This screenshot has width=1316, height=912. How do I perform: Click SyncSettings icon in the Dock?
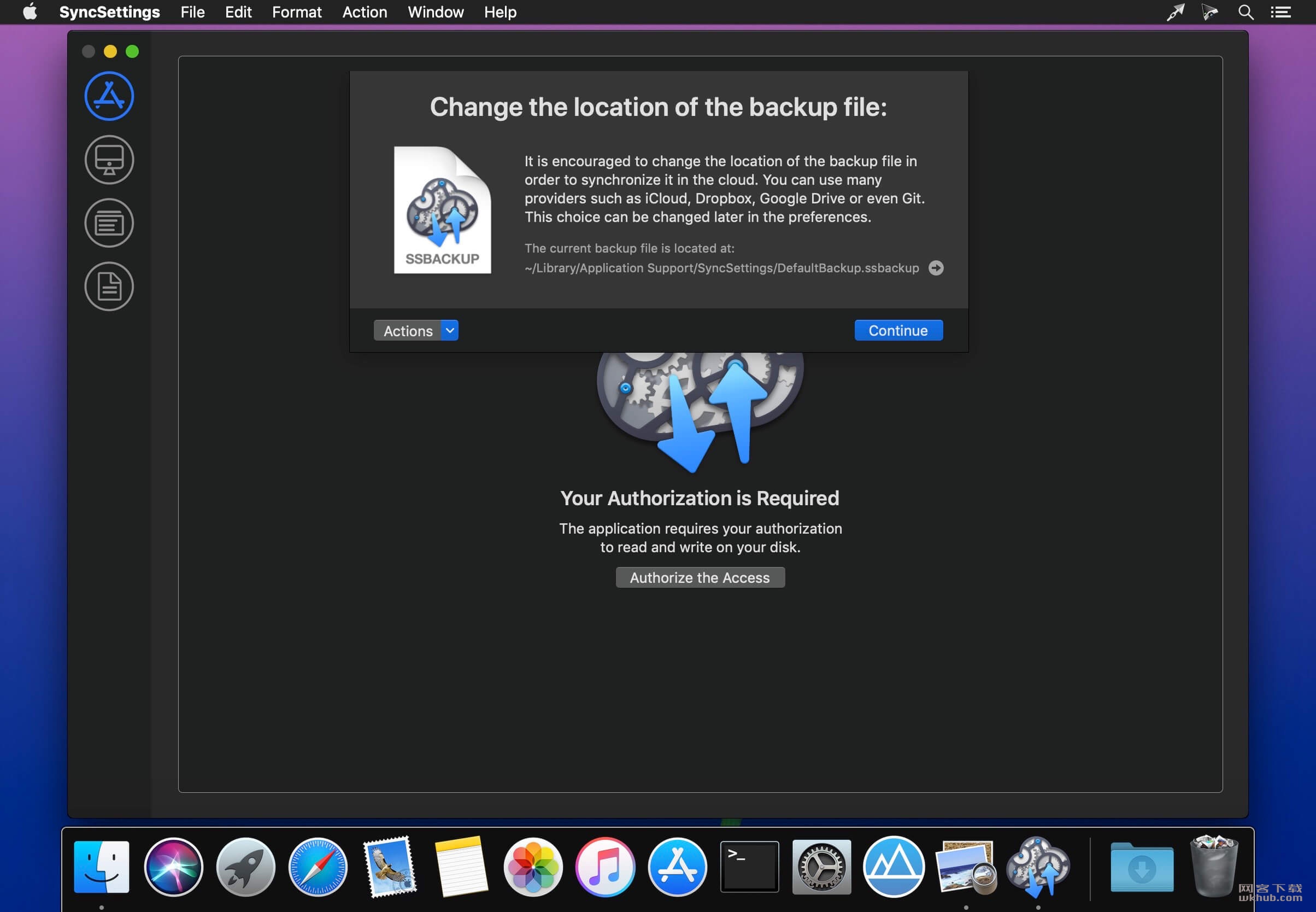1038,867
